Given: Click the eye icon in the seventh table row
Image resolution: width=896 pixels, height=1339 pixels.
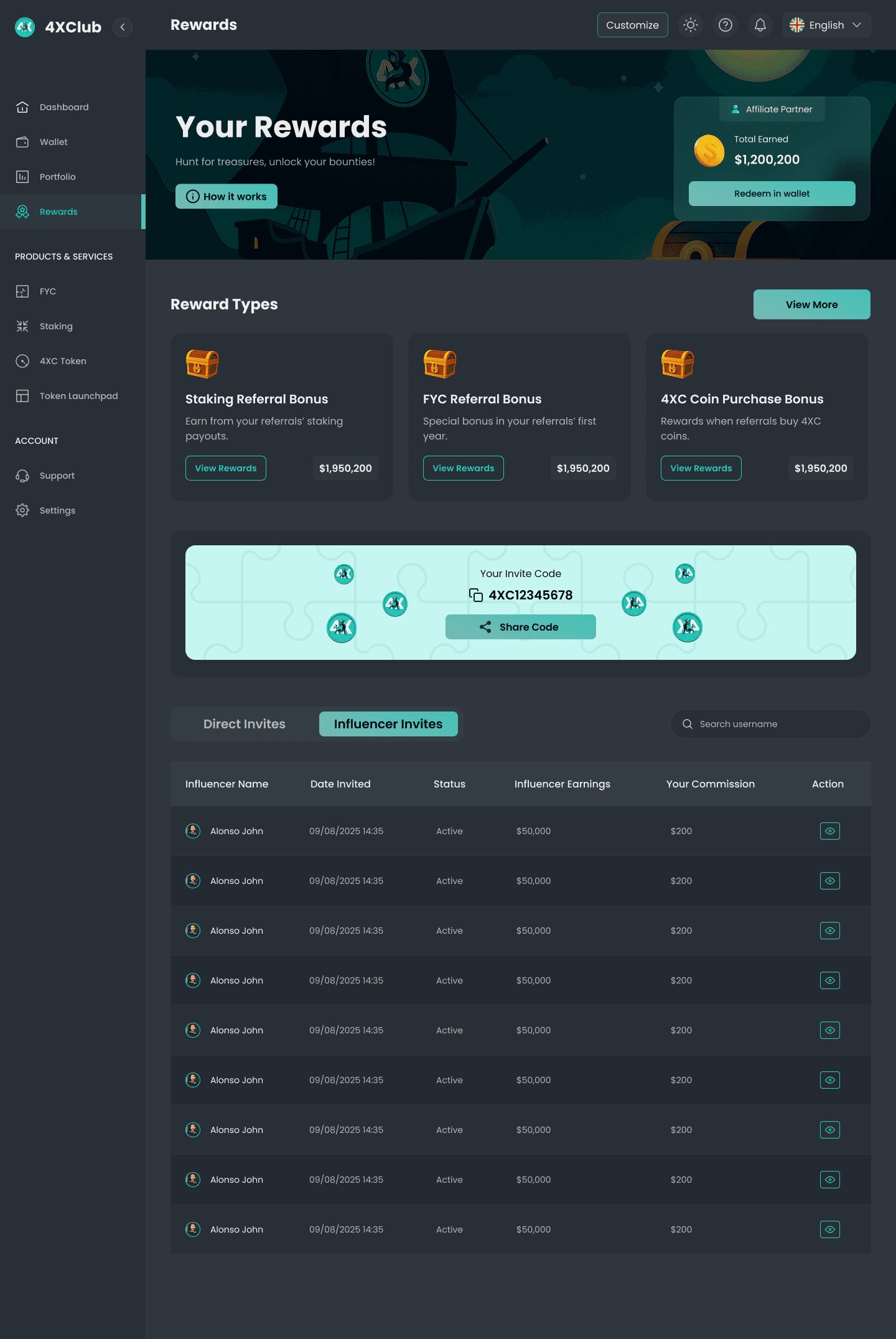Looking at the screenshot, I should (830, 1130).
